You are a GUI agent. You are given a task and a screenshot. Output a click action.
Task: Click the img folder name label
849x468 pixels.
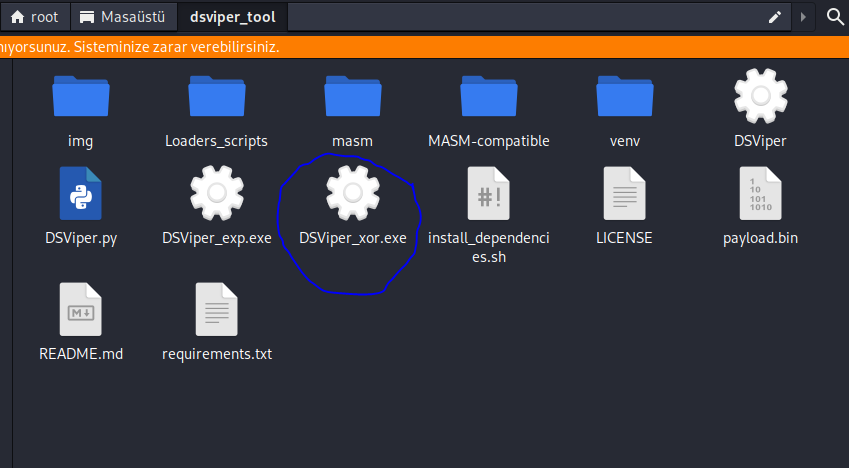(x=81, y=141)
